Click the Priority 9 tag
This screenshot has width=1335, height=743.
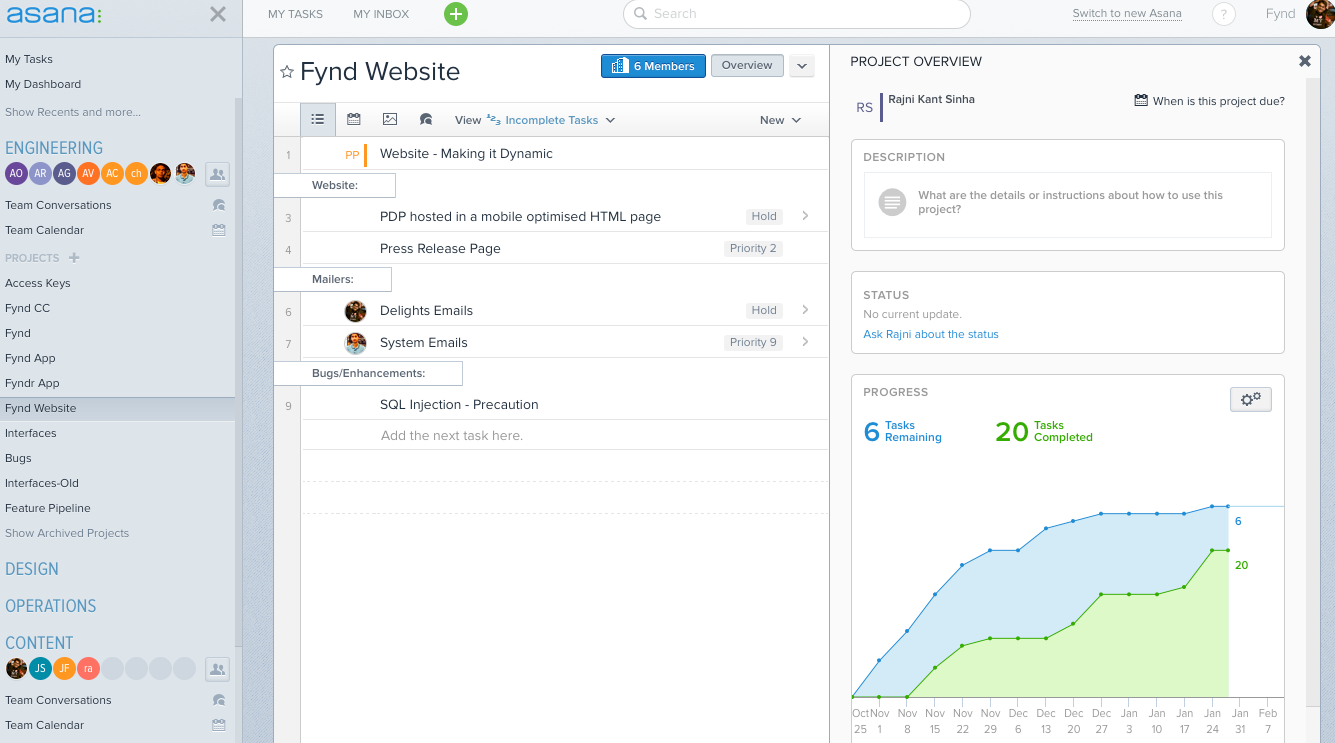click(x=753, y=342)
